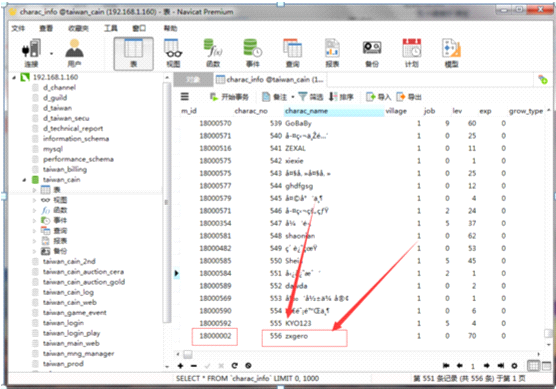The image size is (556, 389).
Task: Refresh the table data
Action: point(234,366)
